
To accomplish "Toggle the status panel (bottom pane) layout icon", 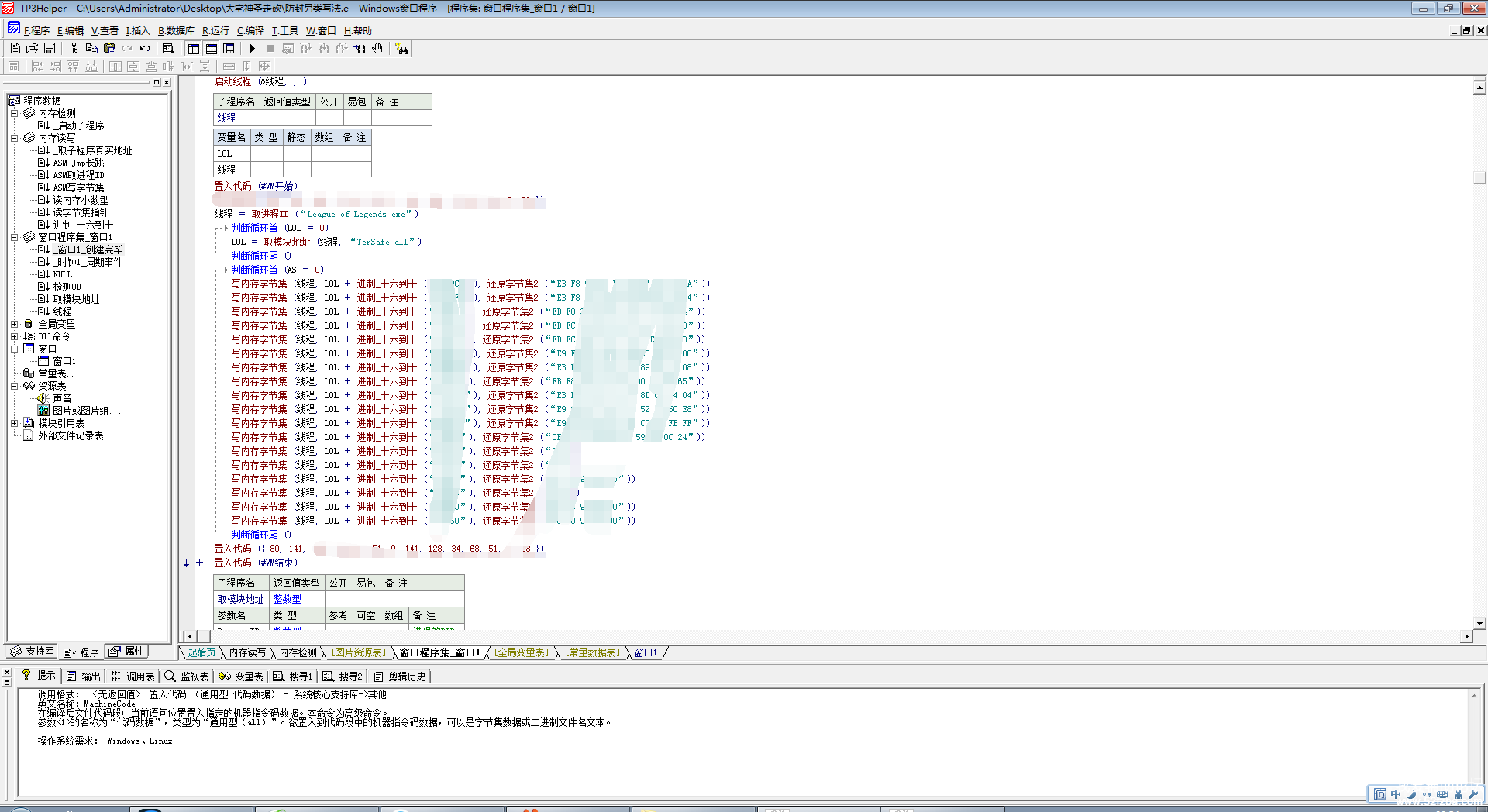I will coord(211,48).
